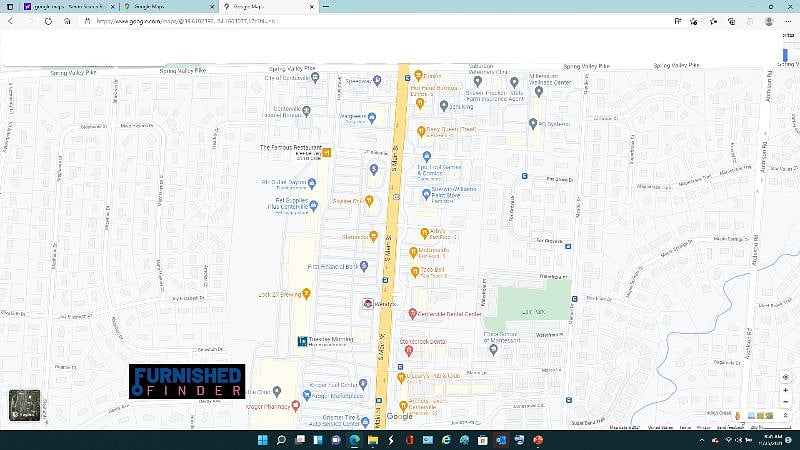This screenshot has width=800, height=450.
Task: Click the Suburban Veterinary Clinic pin
Action: coord(478,81)
